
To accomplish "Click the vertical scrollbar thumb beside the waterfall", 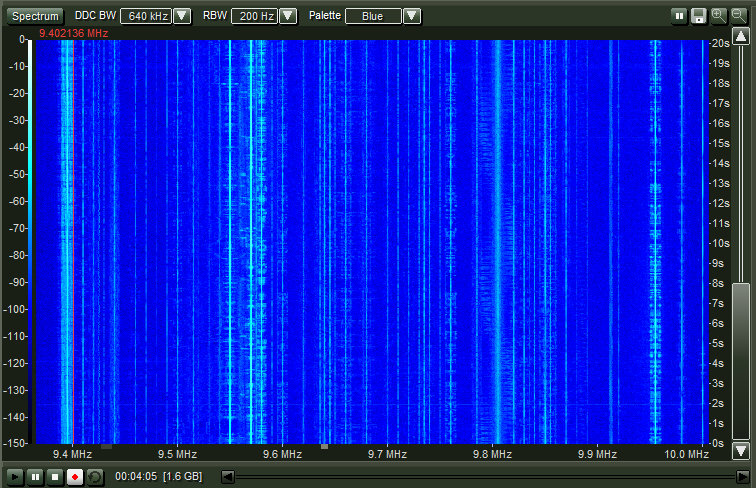I will click(741, 361).
